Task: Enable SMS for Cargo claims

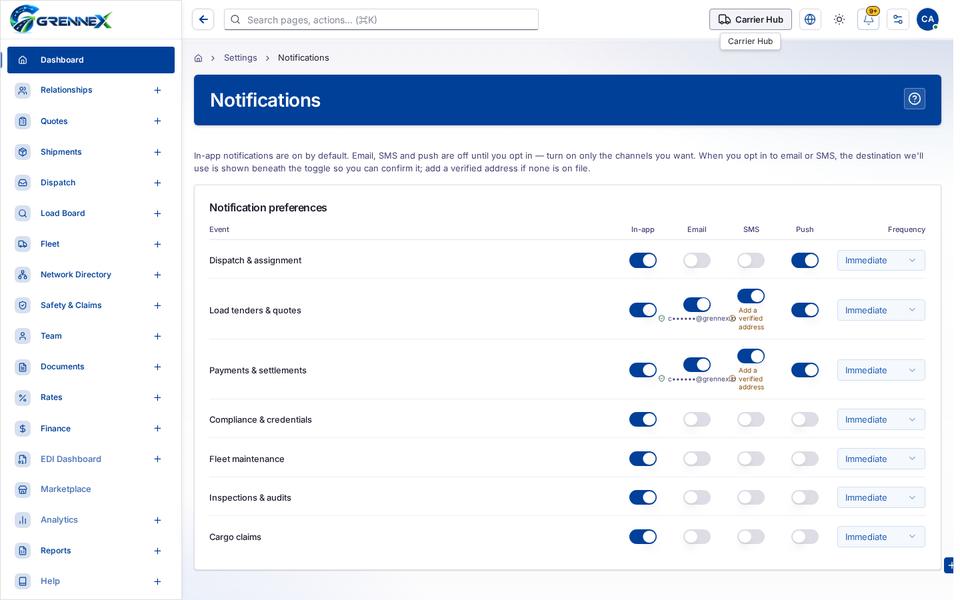Action: (x=751, y=537)
